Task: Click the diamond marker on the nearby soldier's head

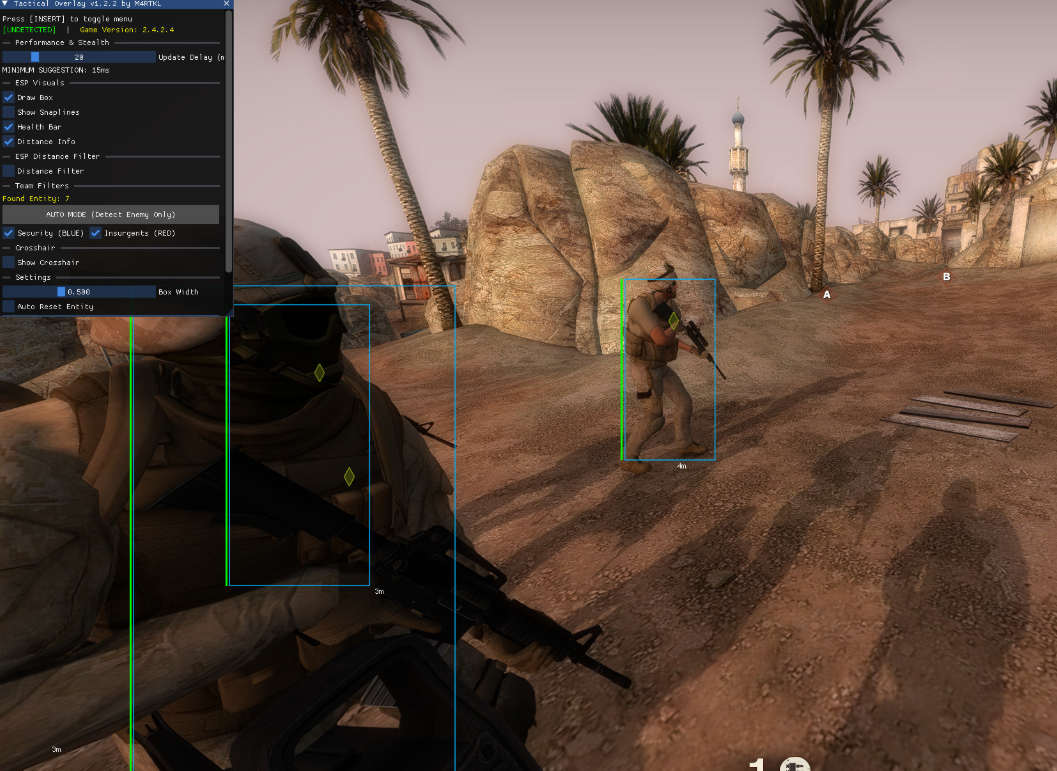Action: 319,373
